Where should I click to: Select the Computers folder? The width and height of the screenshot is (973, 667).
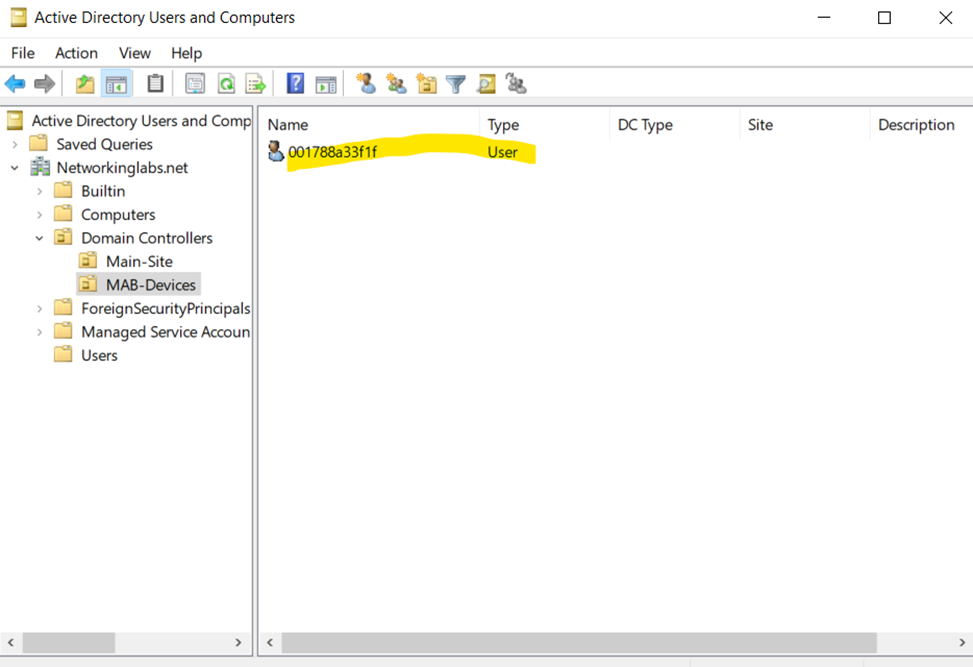(118, 215)
